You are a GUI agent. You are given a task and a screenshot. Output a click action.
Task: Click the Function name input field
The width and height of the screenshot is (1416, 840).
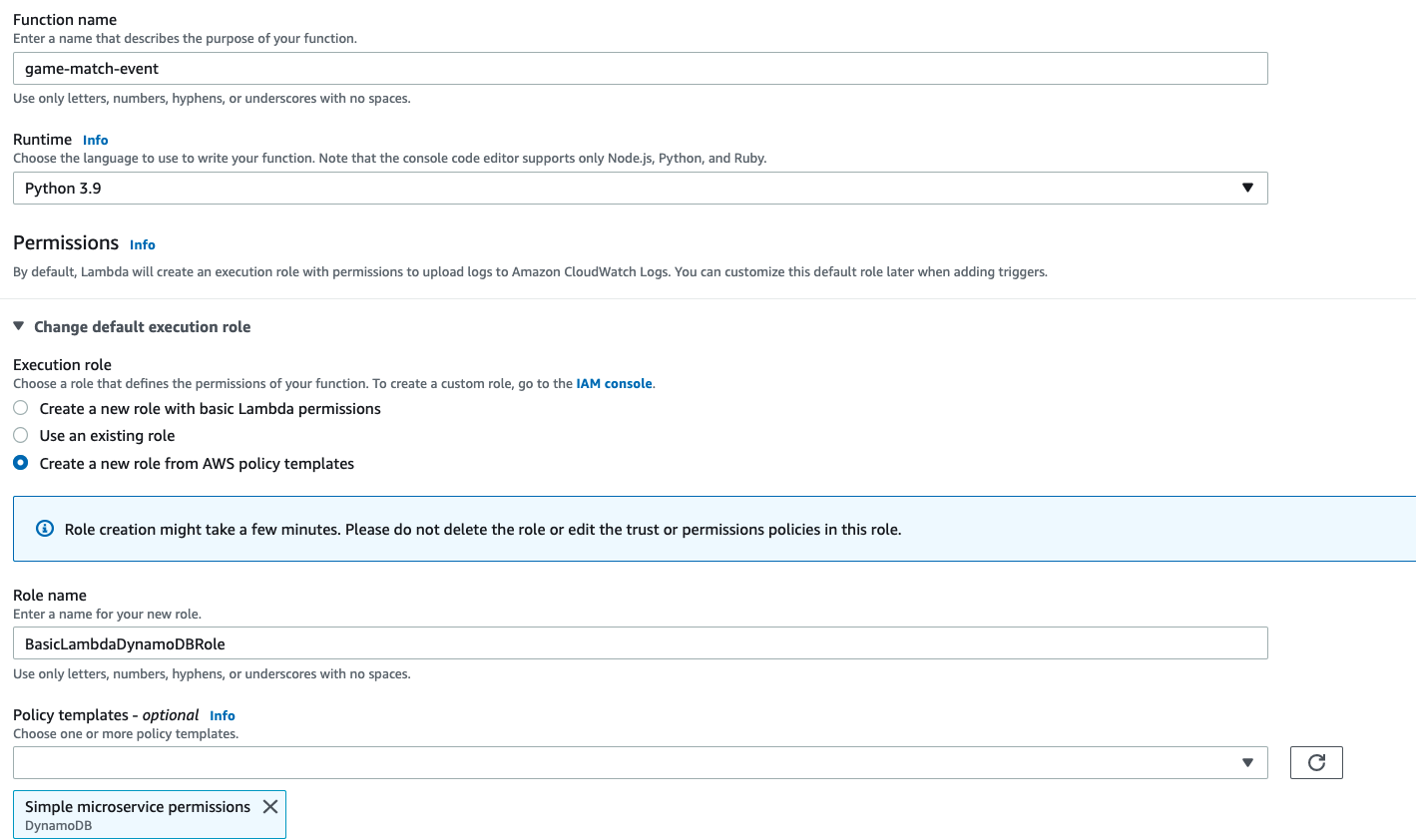coord(640,69)
